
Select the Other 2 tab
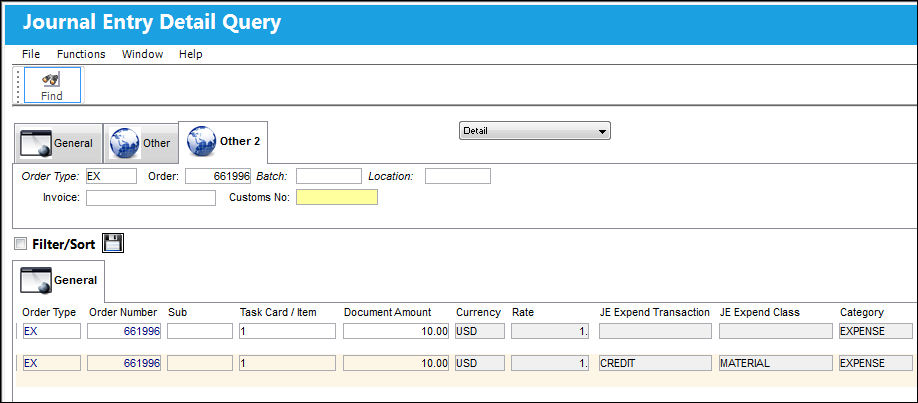click(x=223, y=142)
